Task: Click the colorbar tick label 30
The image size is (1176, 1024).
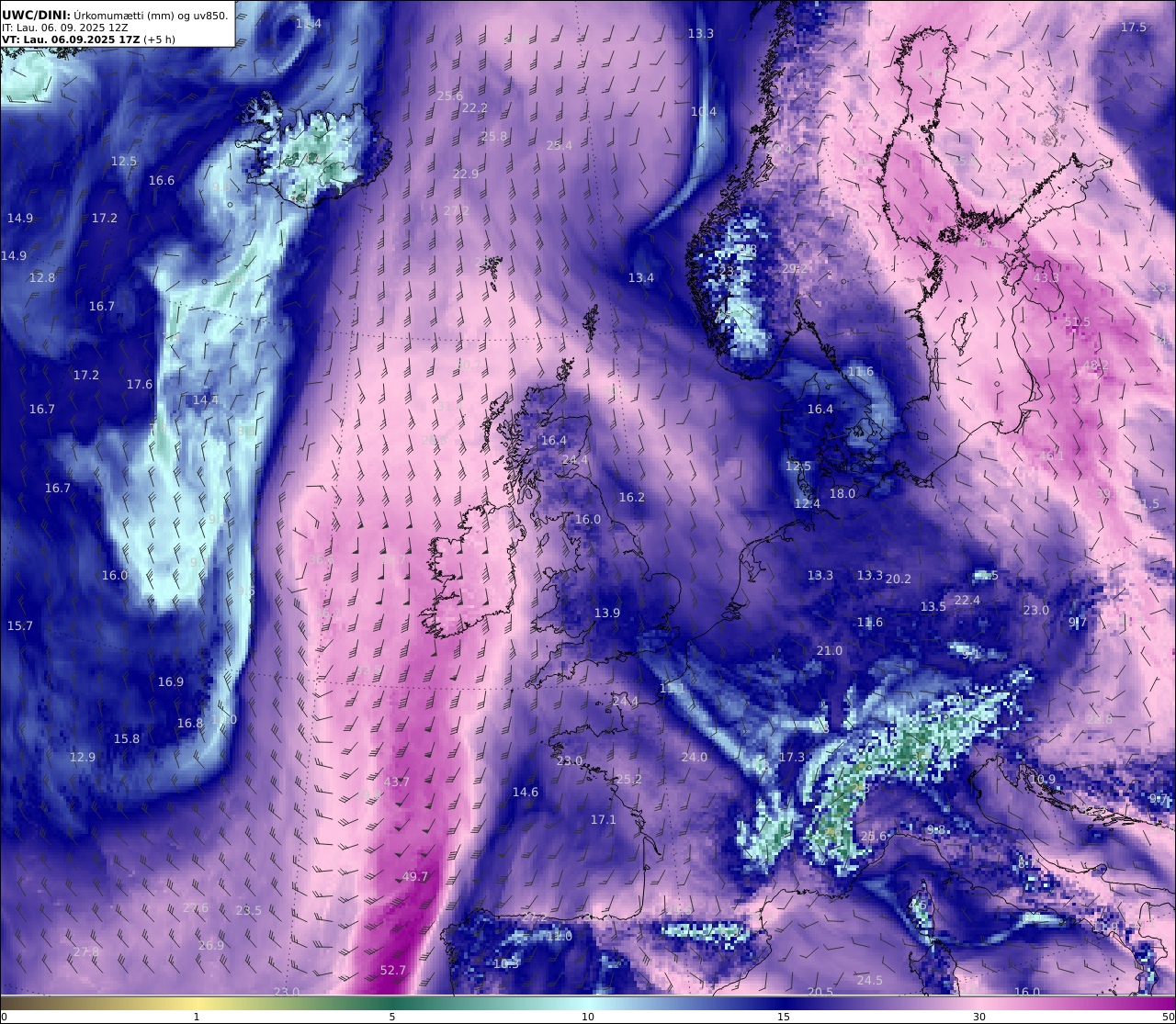Action: tap(979, 1017)
